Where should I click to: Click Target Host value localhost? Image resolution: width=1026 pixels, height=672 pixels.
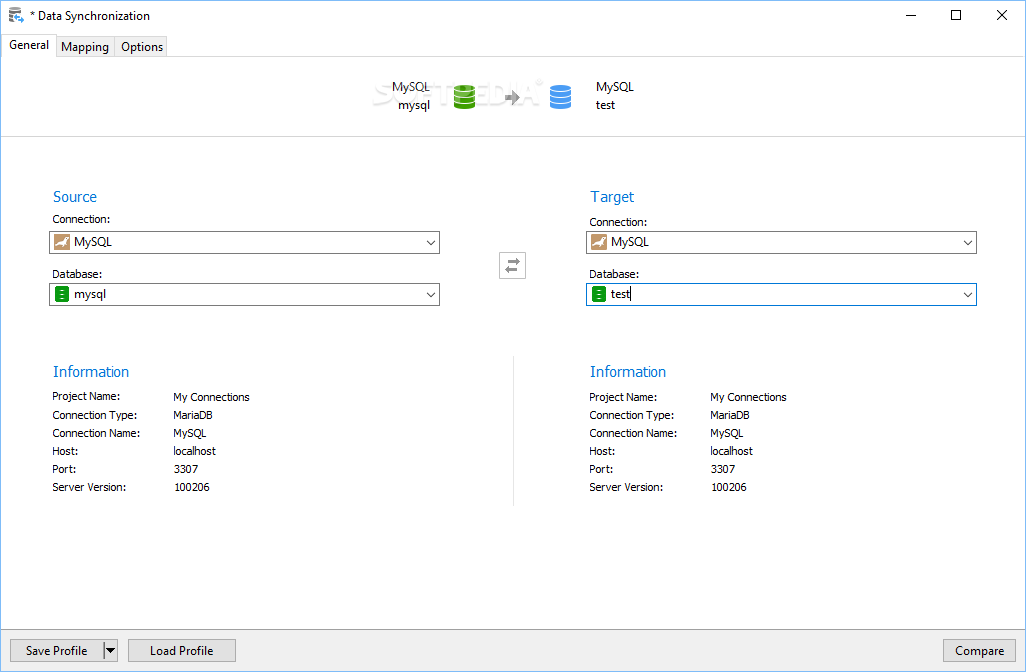(732, 451)
